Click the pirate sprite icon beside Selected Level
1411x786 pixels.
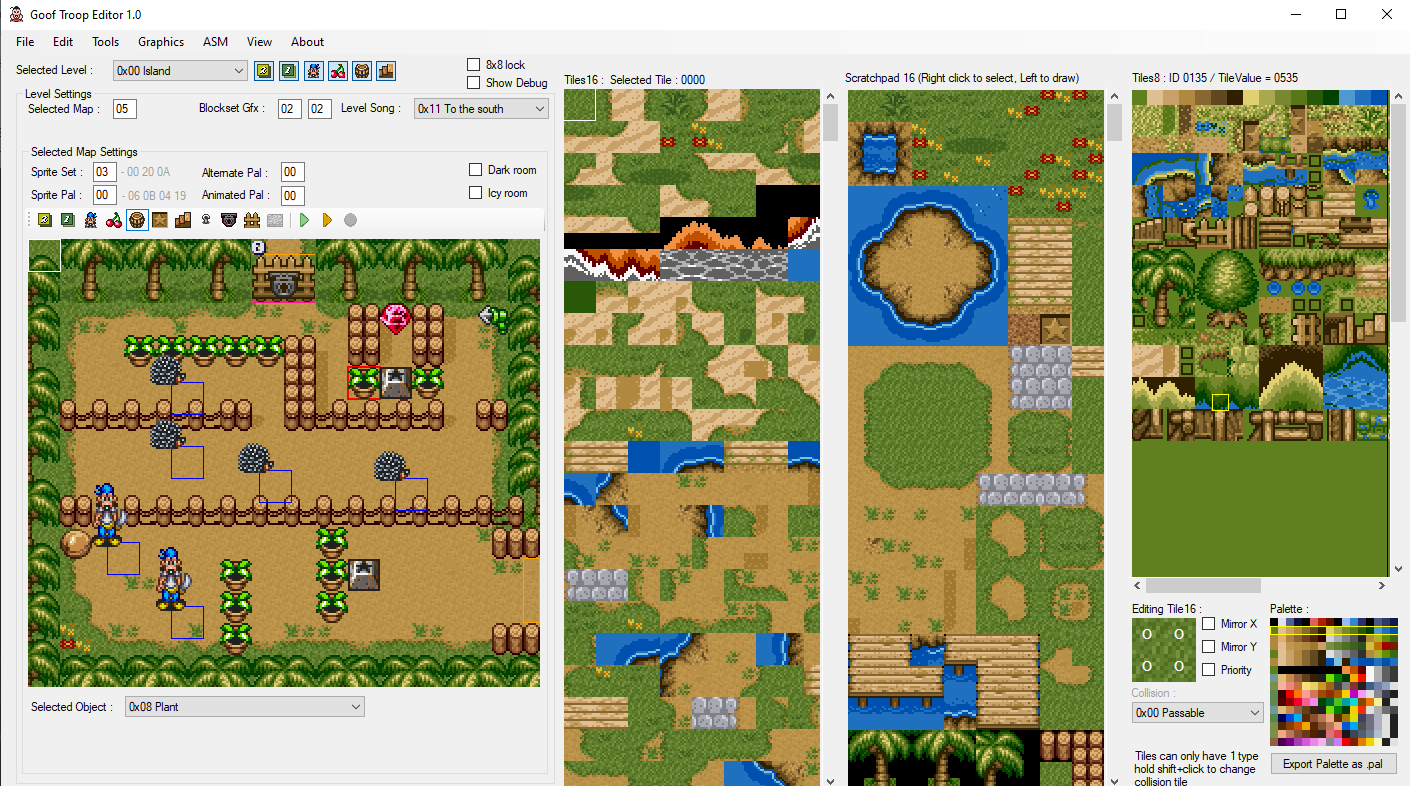tap(314, 70)
